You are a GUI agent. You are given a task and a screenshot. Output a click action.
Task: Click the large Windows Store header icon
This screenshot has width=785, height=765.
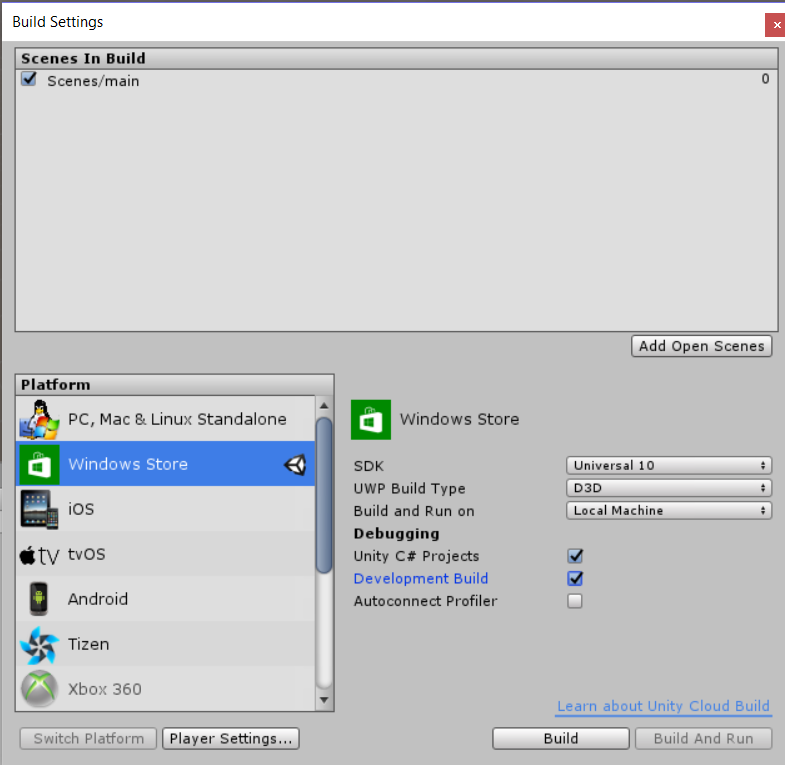coord(371,420)
